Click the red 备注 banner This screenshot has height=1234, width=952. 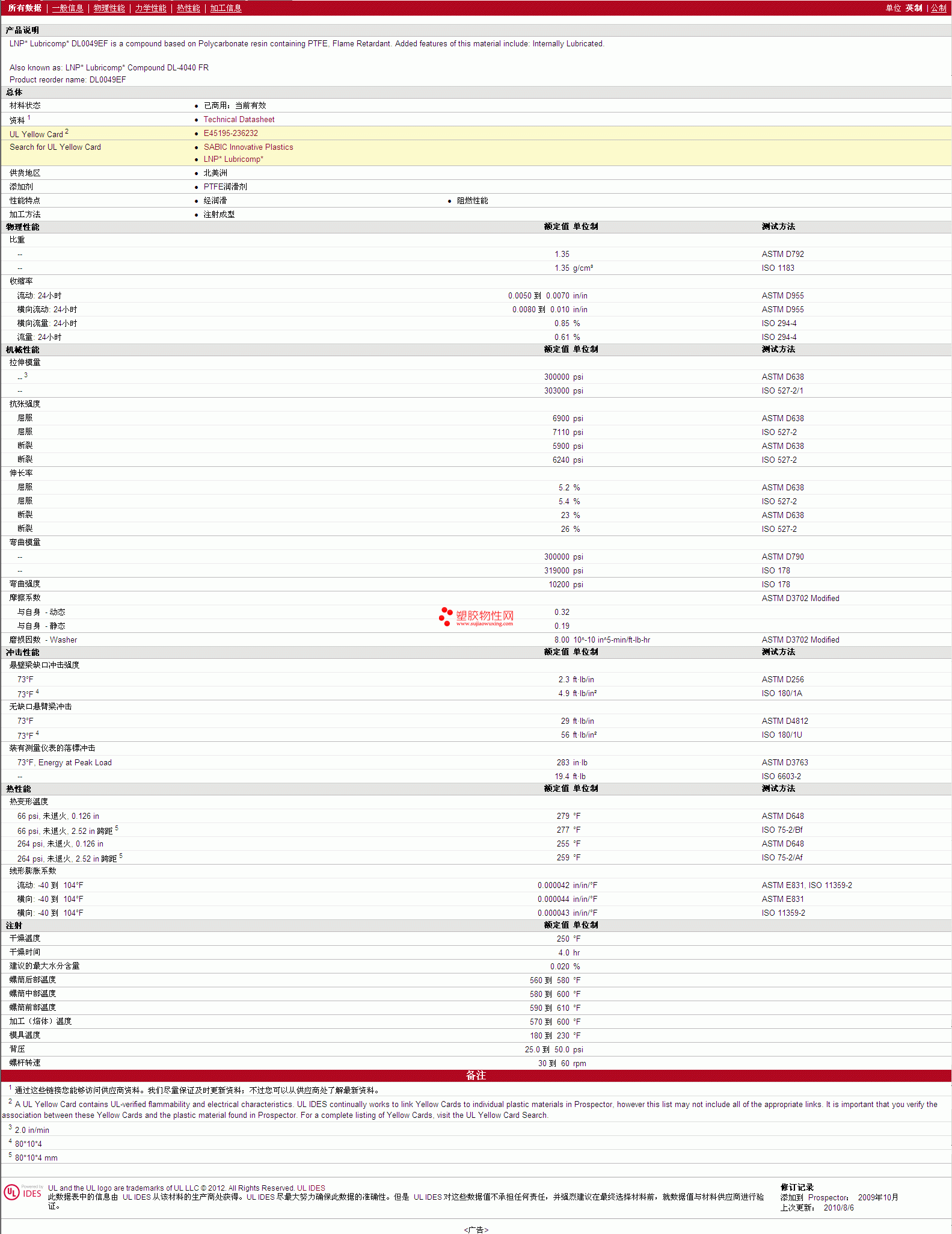coord(476,1075)
